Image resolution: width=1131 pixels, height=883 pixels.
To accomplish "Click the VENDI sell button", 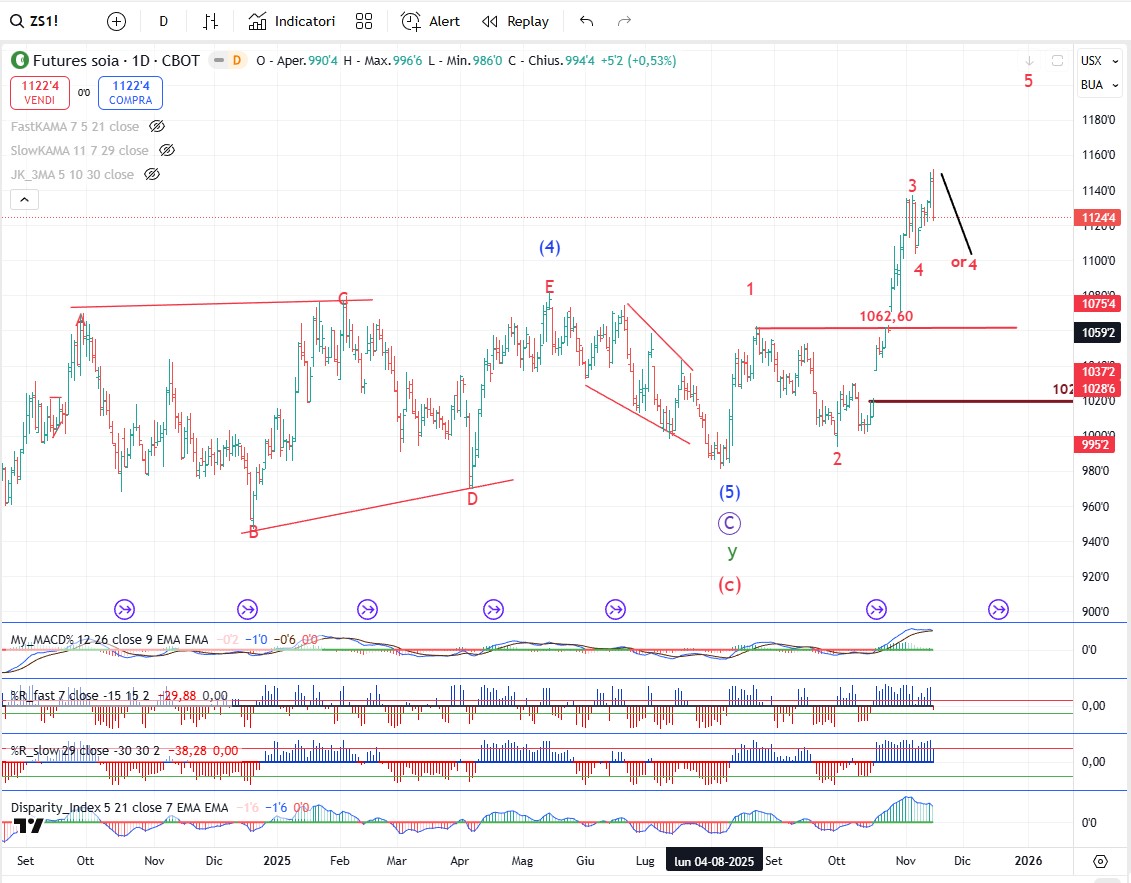I will (40, 93).
